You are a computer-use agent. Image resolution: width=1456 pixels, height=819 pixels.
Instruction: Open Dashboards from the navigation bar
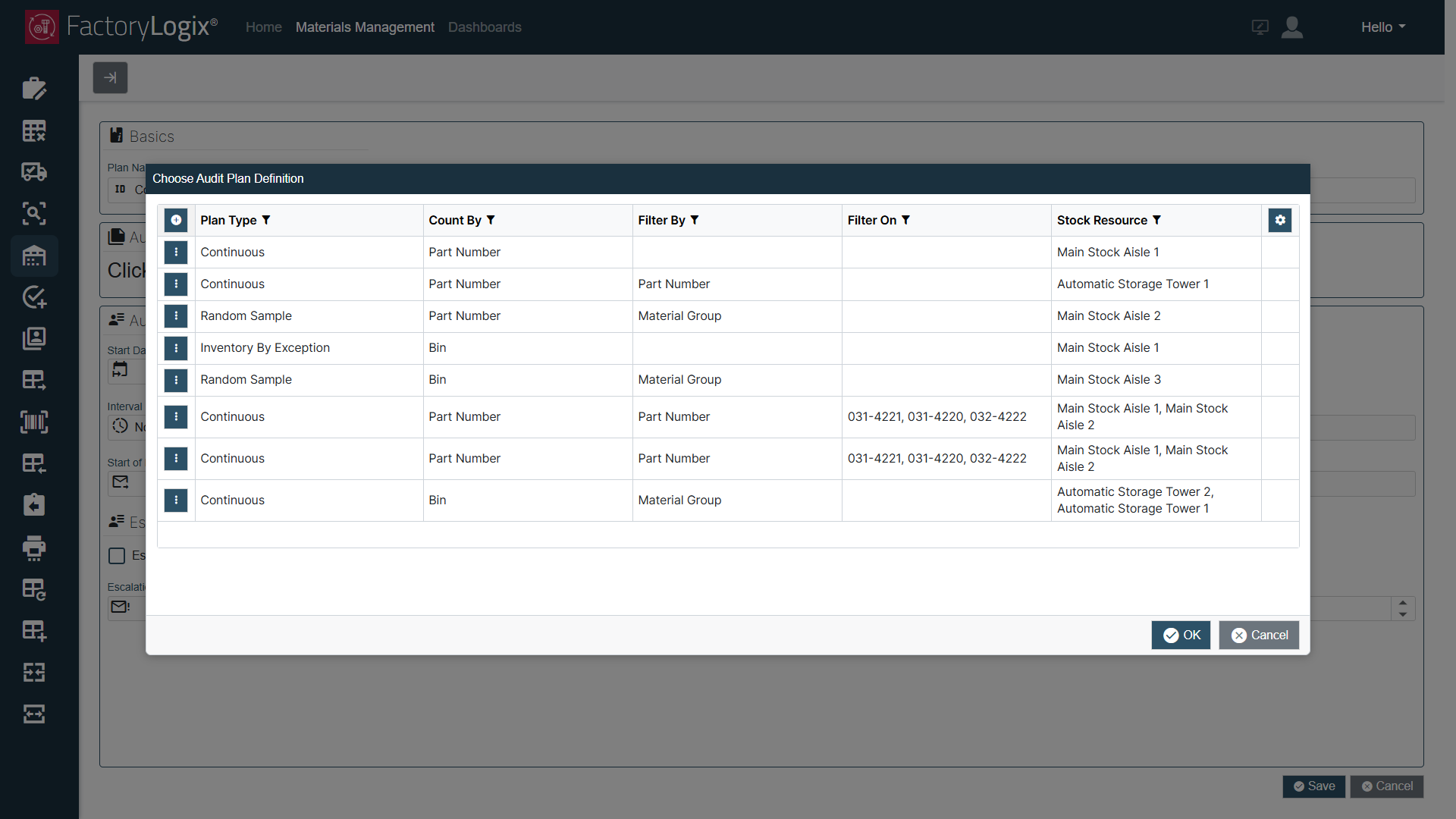(x=485, y=27)
